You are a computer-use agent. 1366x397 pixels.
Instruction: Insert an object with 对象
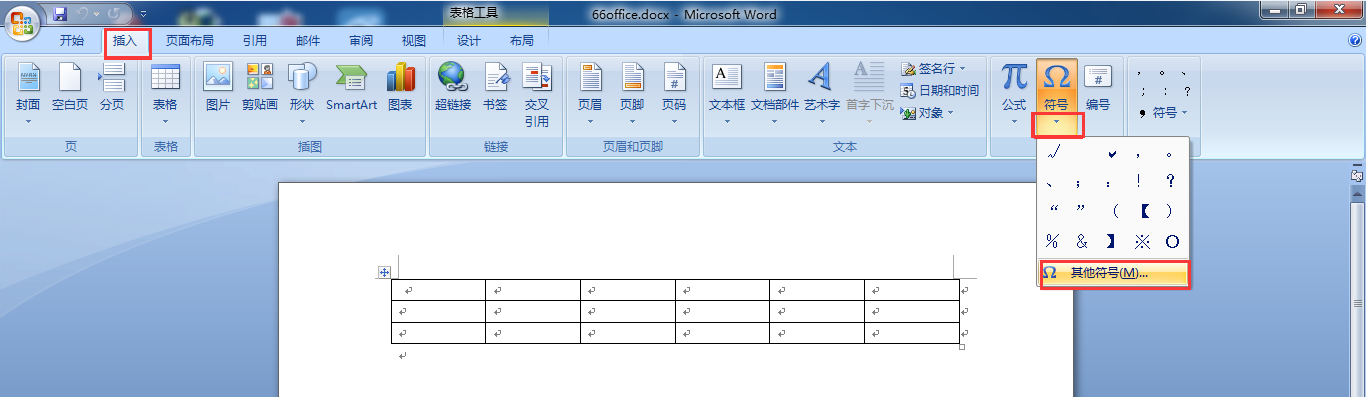pos(927,113)
